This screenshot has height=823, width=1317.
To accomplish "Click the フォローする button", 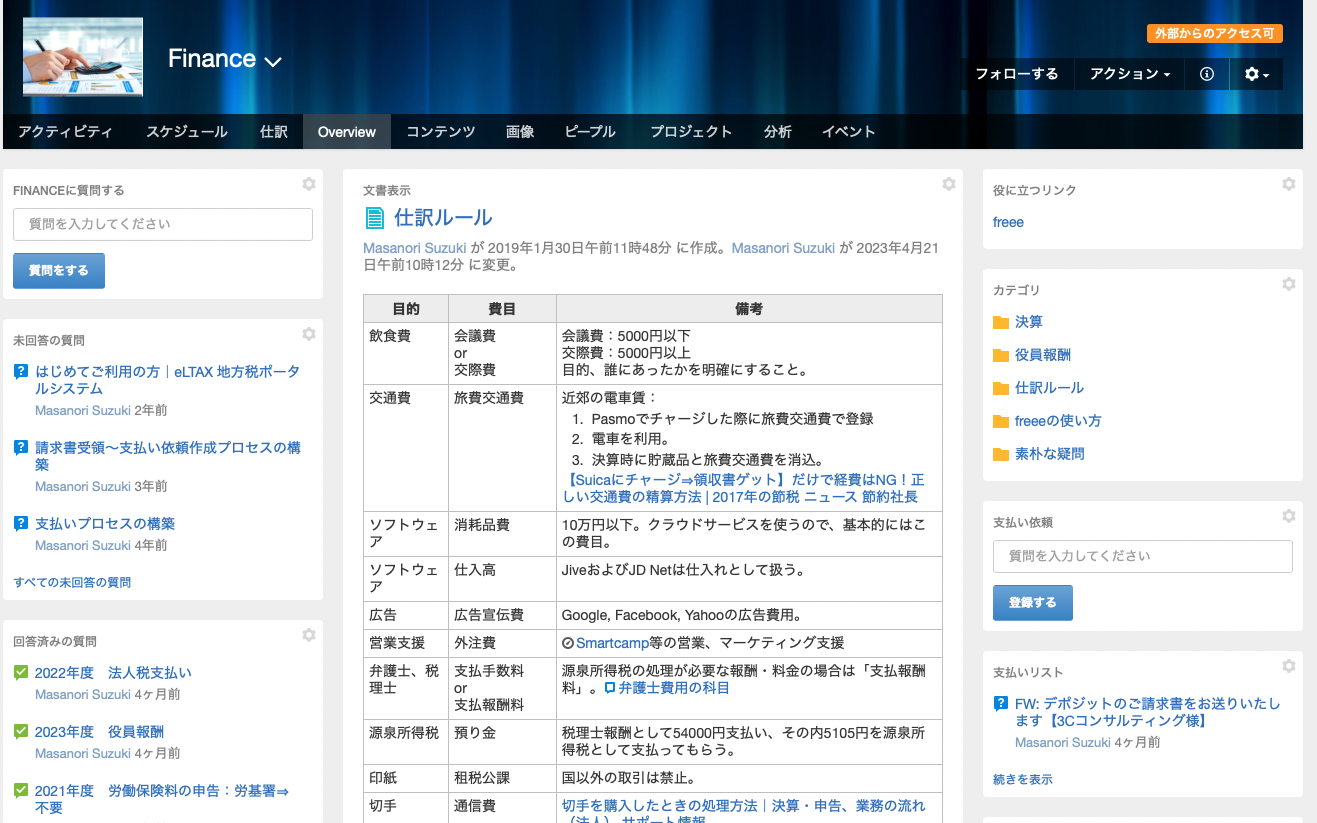I will click(1016, 74).
